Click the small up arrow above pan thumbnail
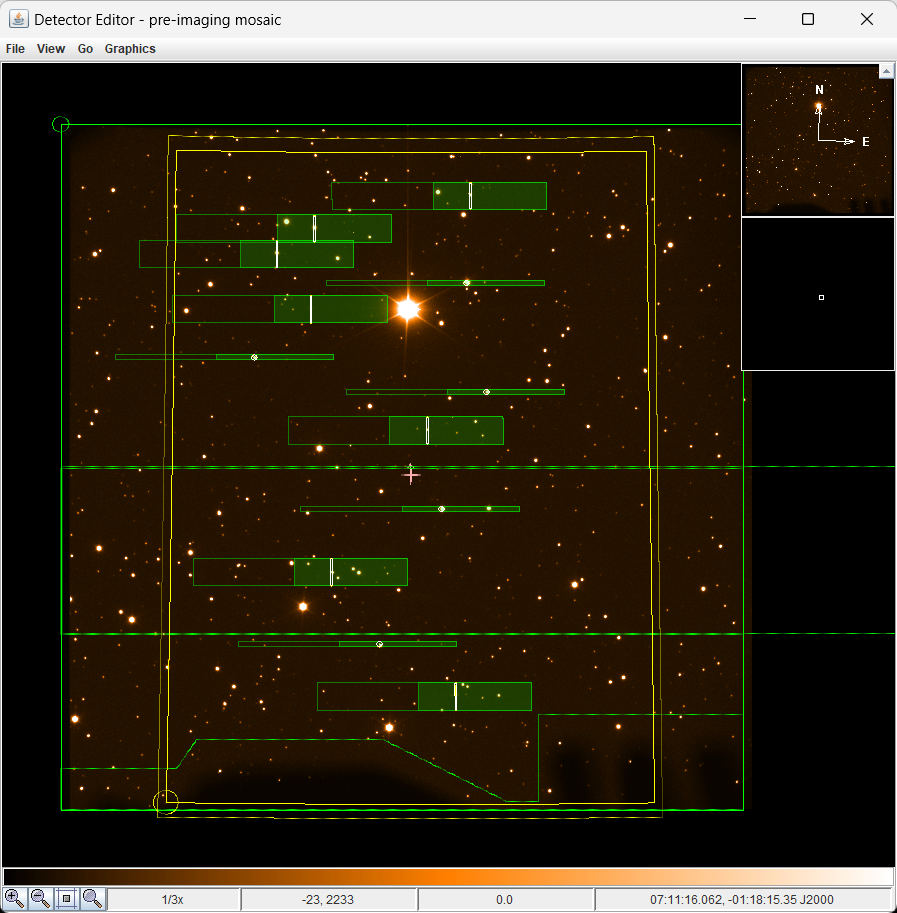897x913 pixels. point(886,71)
